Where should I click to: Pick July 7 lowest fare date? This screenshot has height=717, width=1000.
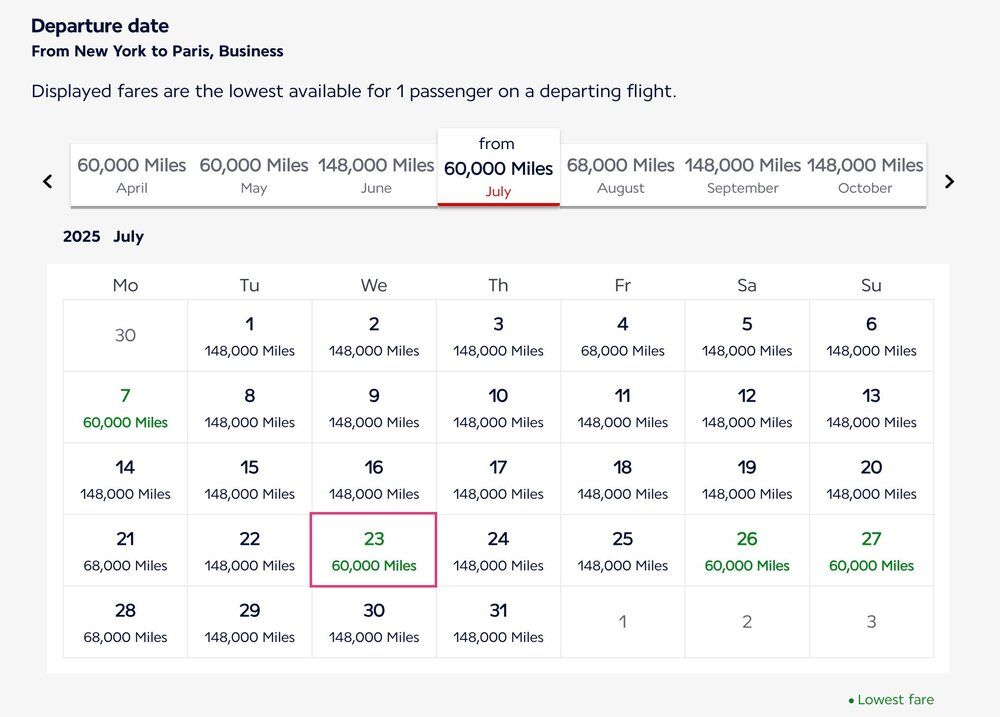pos(125,408)
